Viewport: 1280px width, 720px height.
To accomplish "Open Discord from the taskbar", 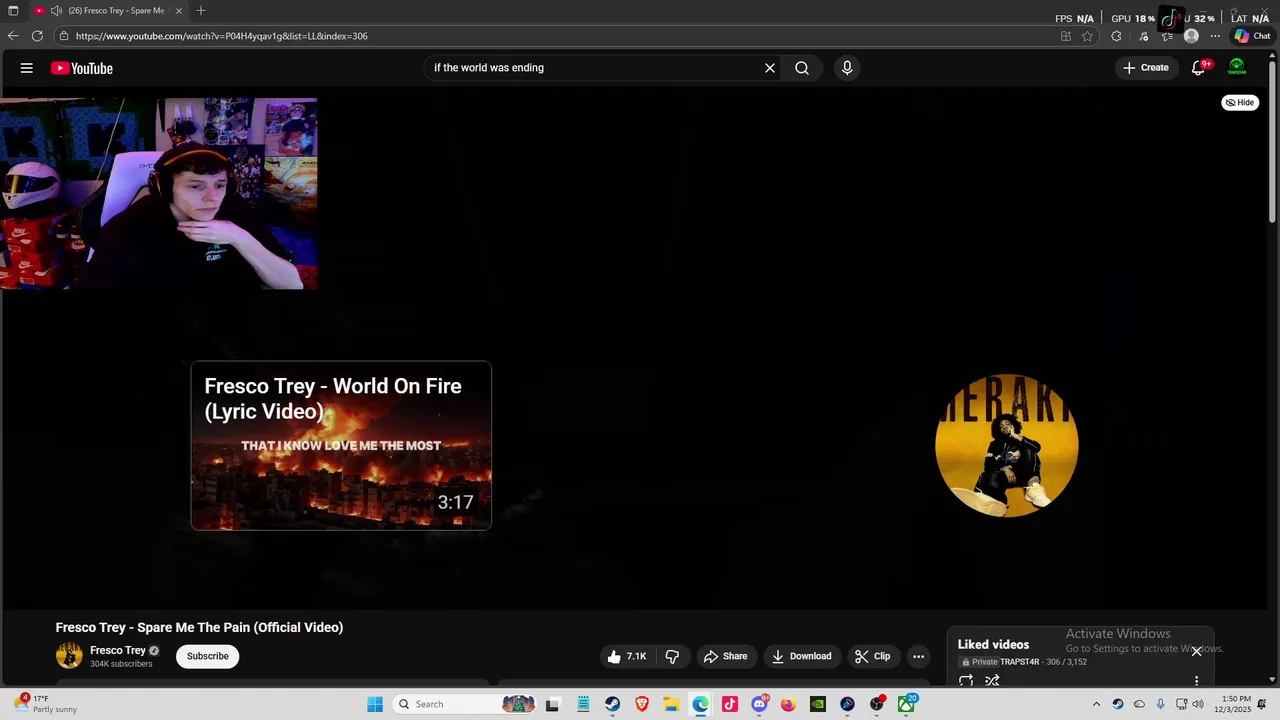I will point(760,704).
